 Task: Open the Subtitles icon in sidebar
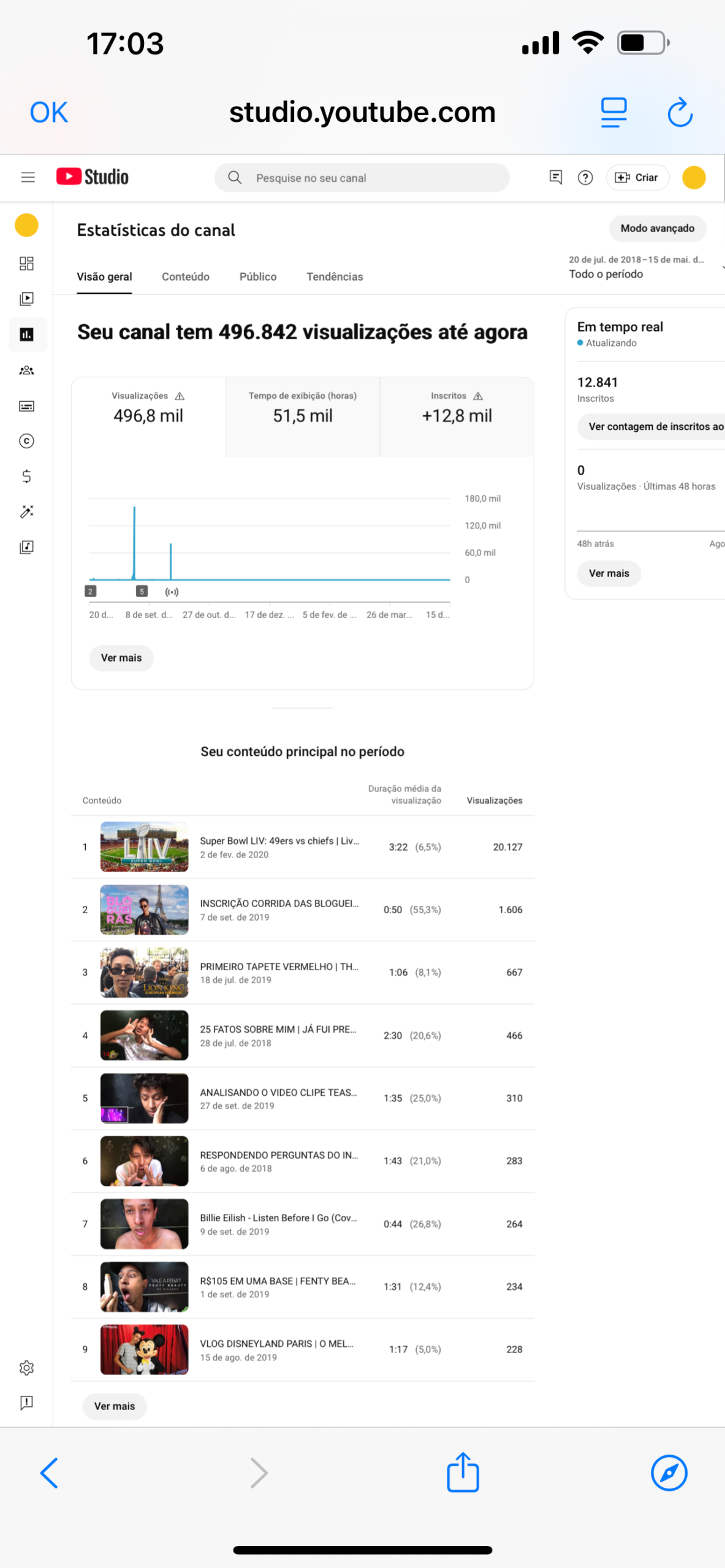click(26, 405)
